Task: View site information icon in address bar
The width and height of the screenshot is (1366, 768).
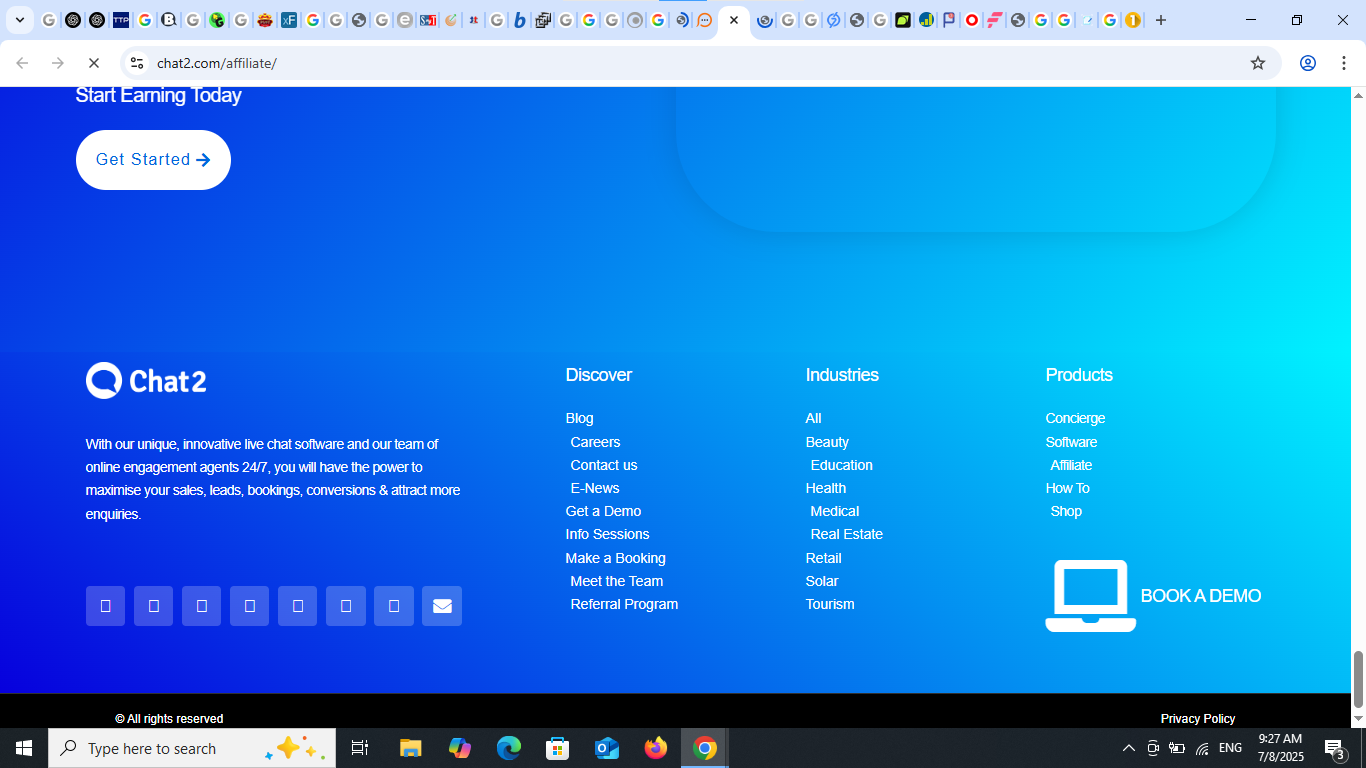Action: point(137,63)
